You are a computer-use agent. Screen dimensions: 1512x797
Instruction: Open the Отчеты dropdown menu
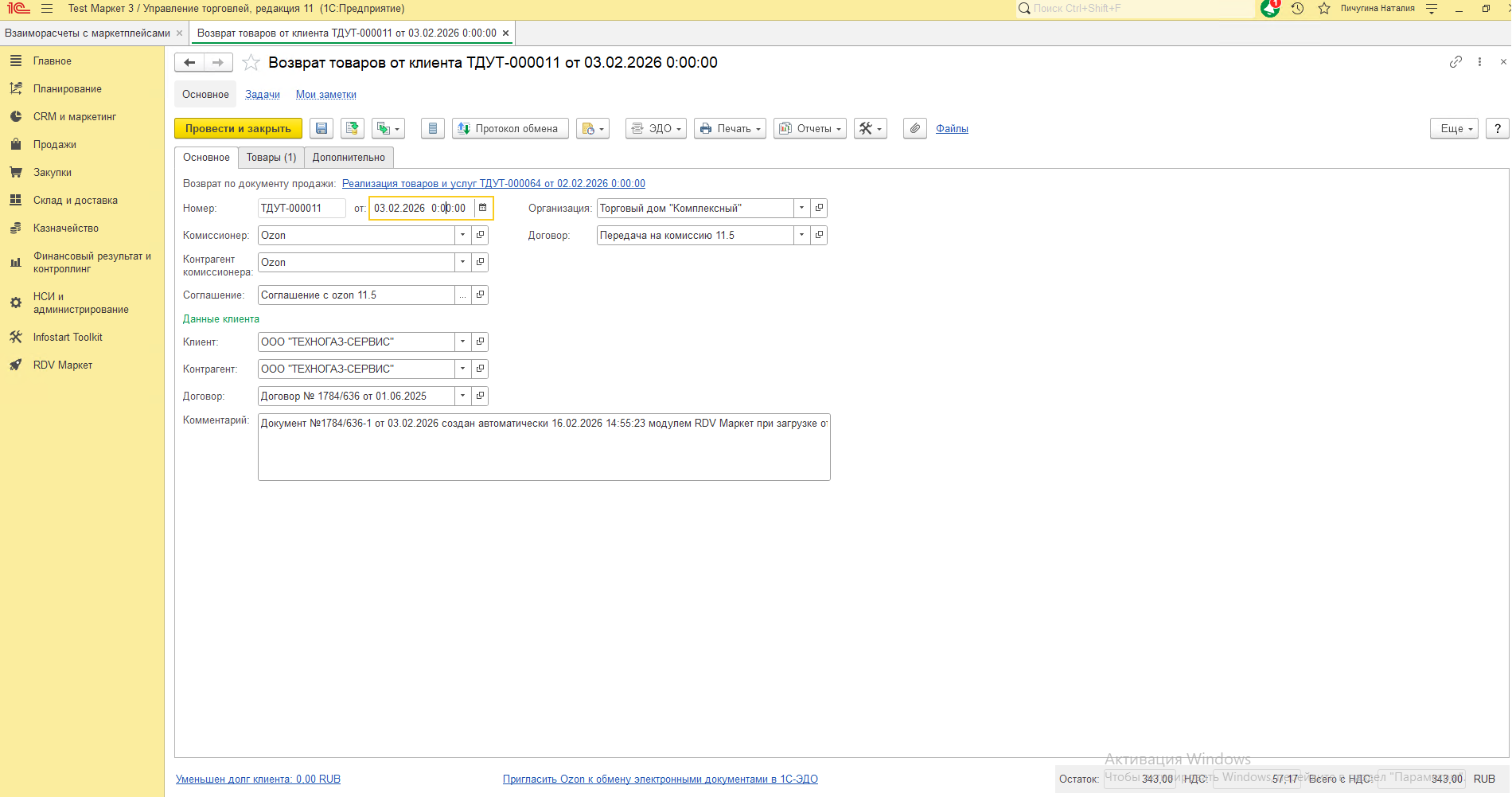click(x=810, y=128)
